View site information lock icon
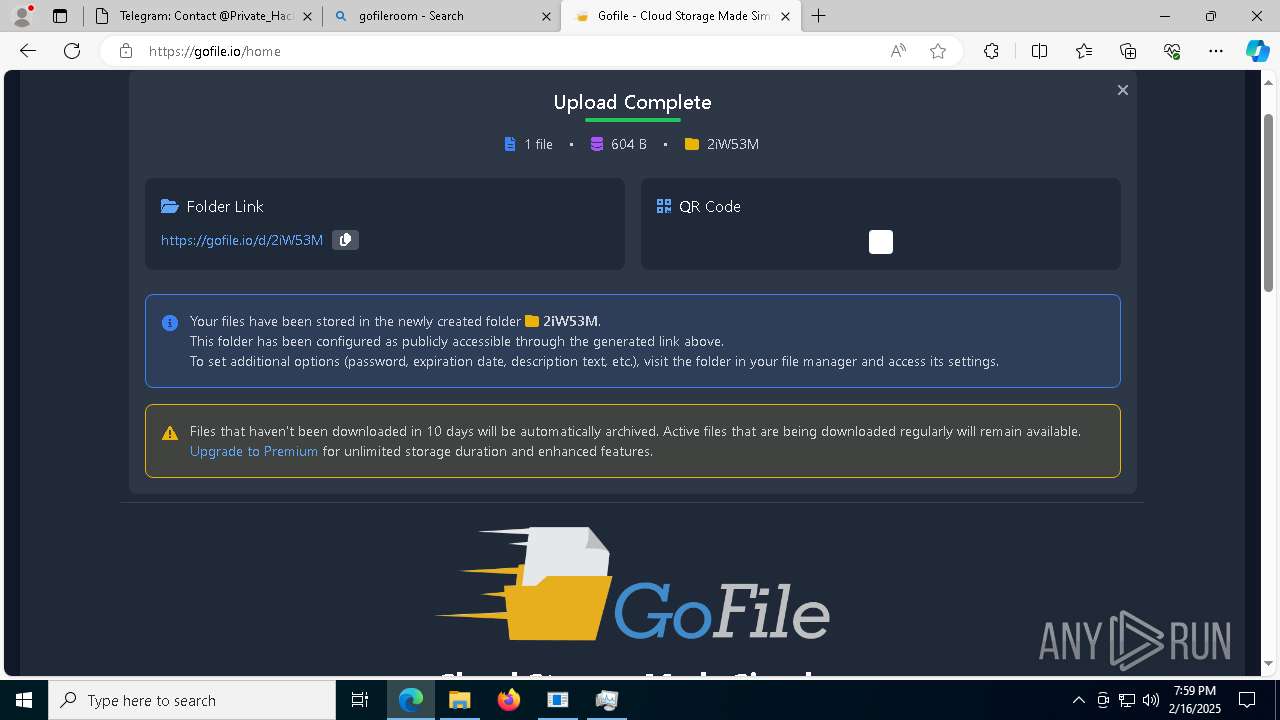The width and height of the screenshot is (1280, 720). 125,51
